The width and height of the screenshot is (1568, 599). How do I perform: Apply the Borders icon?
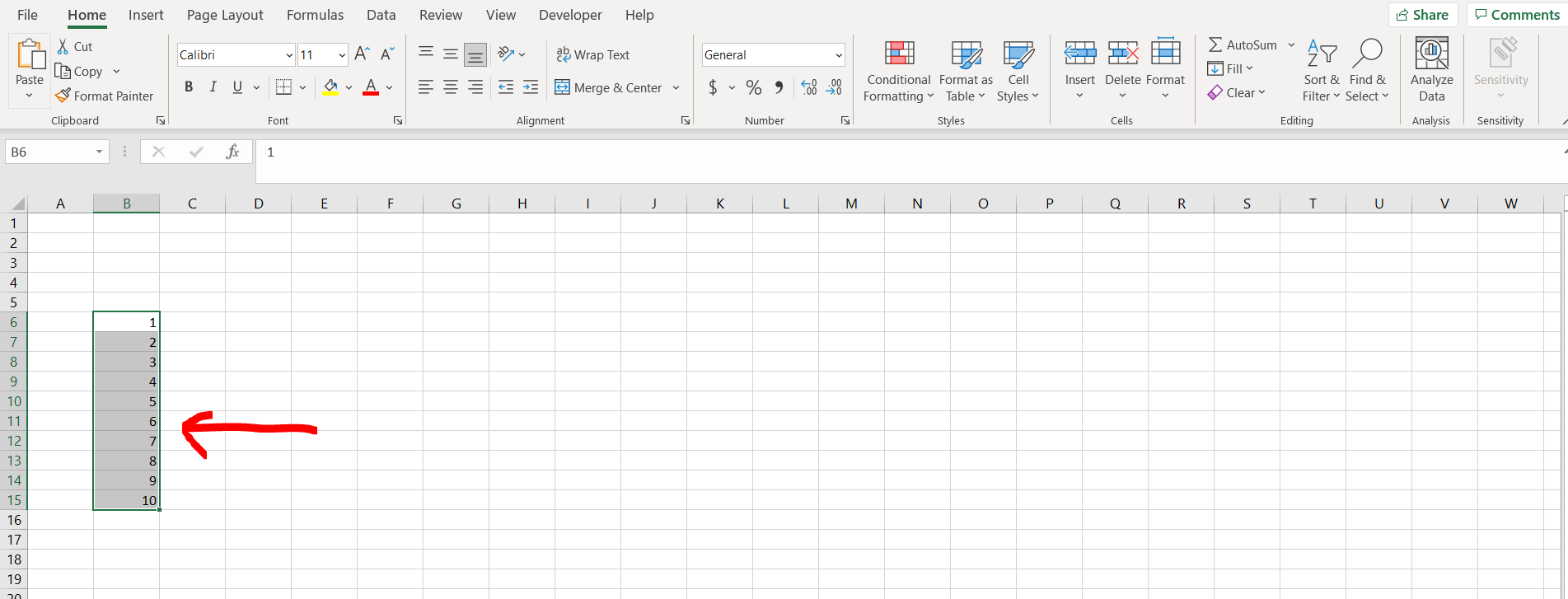(x=283, y=87)
